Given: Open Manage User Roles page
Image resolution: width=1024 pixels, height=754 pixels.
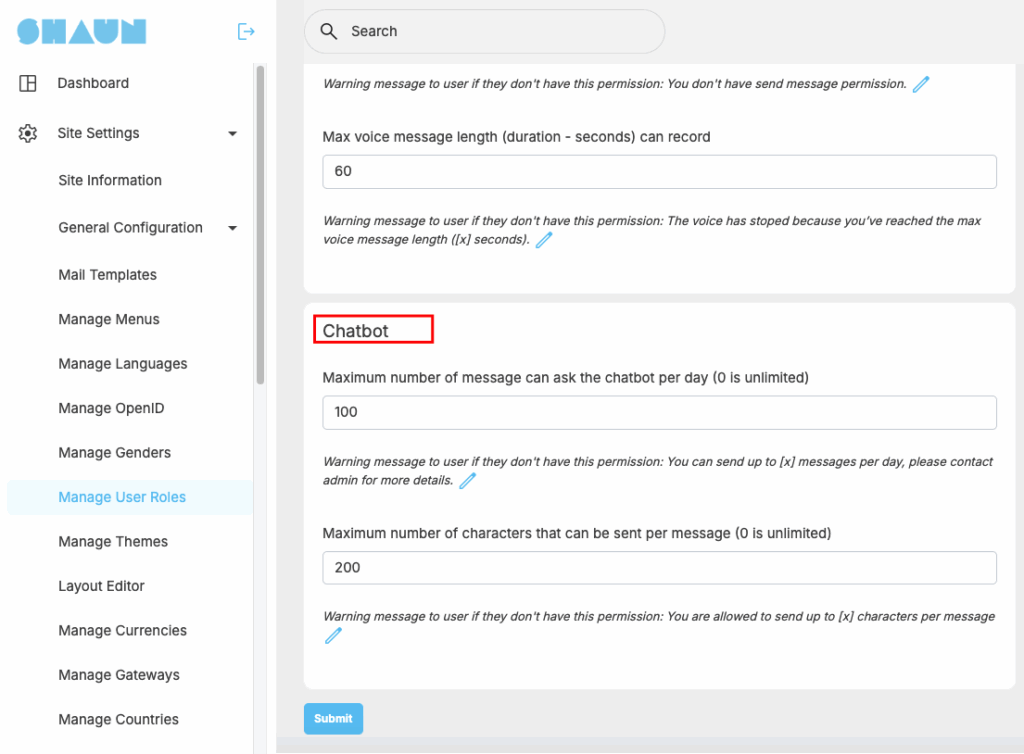Looking at the screenshot, I should [x=122, y=497].
